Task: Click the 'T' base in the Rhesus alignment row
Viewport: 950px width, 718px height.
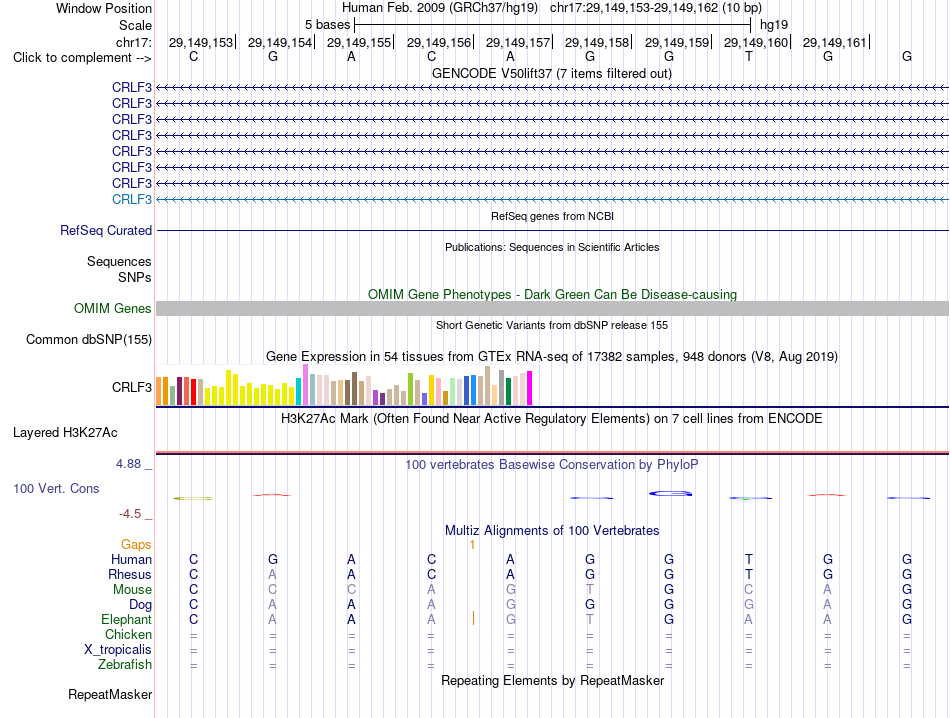Action: tap(749, 574)
